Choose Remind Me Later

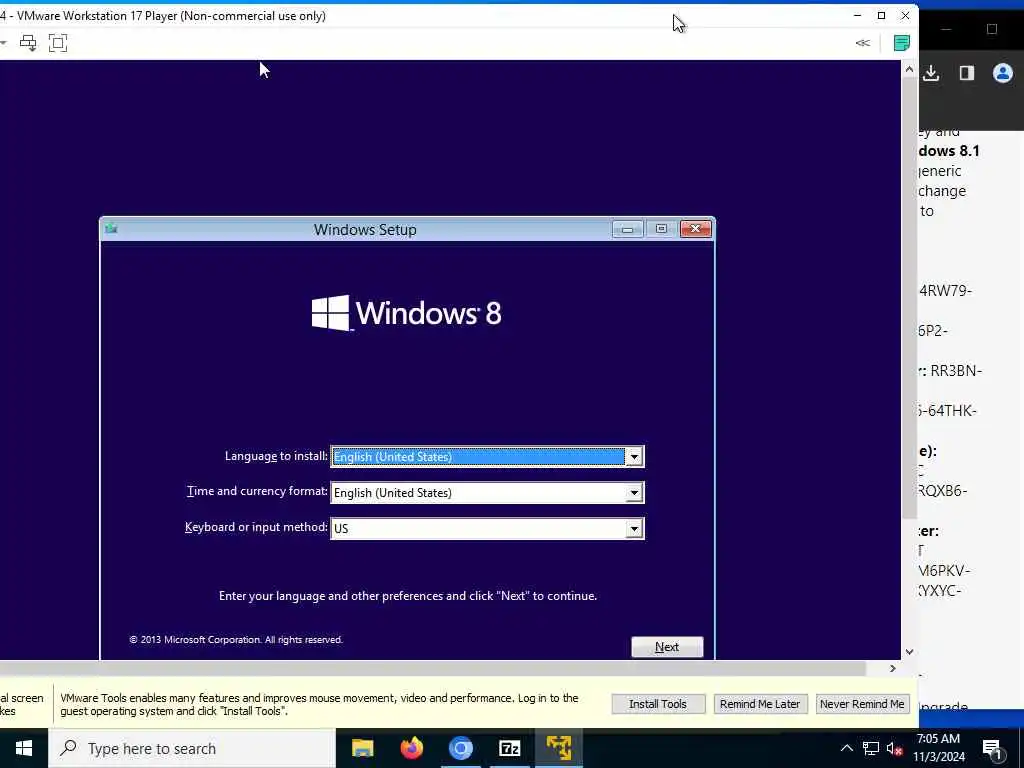pos(760,704)
